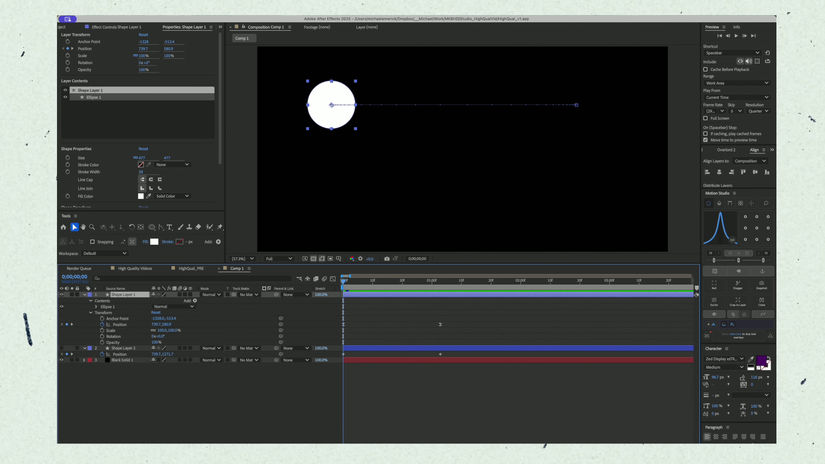Image resolution: width=825 pixels, height=464 pixels.
Task: Click Align Left icon in Align panel
Action: [708, 172]
